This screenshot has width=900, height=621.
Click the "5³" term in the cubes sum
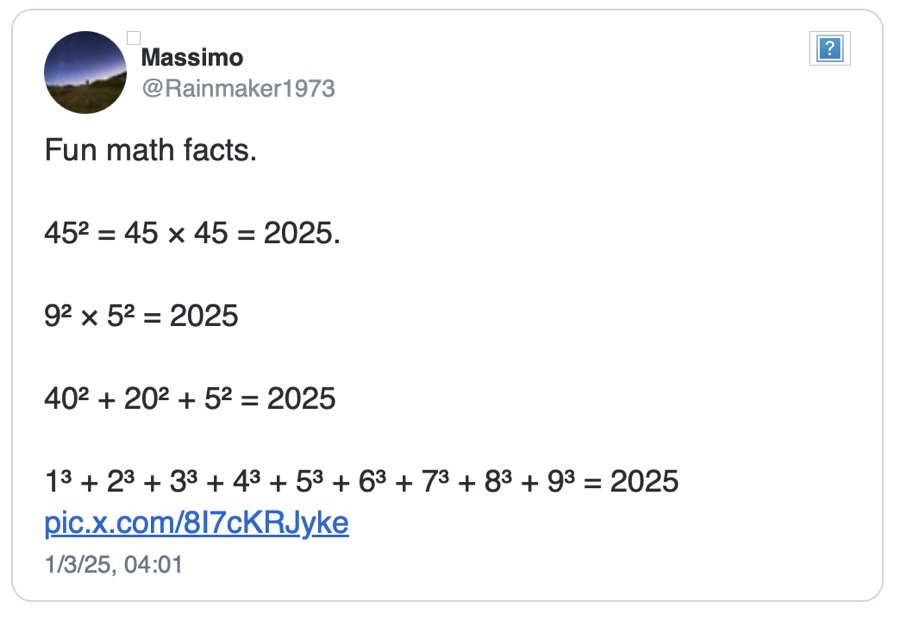pyautogui.click(x=310, y=482)
